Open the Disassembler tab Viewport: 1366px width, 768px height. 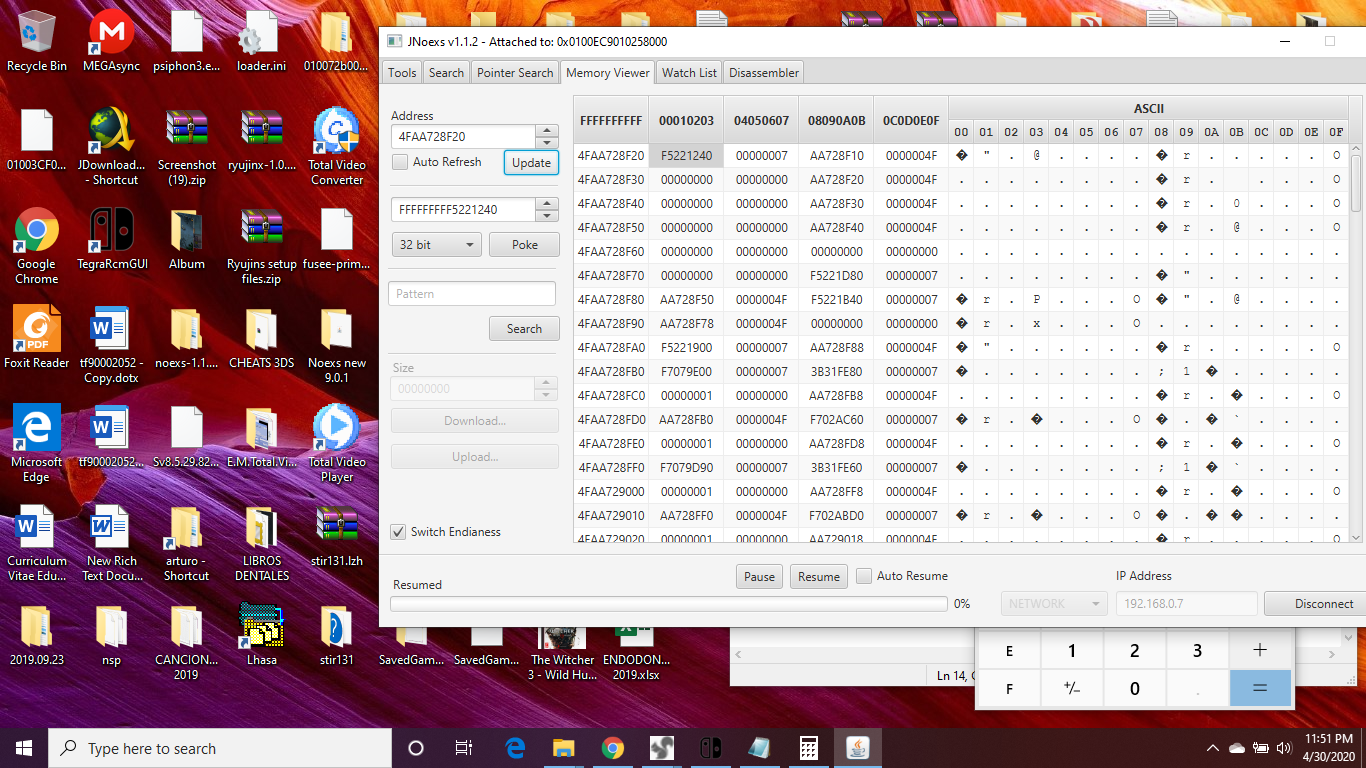click(764, 72)
